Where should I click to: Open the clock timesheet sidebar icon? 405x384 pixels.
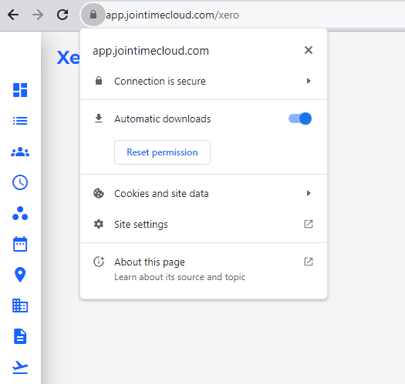(x=20, y=182)
